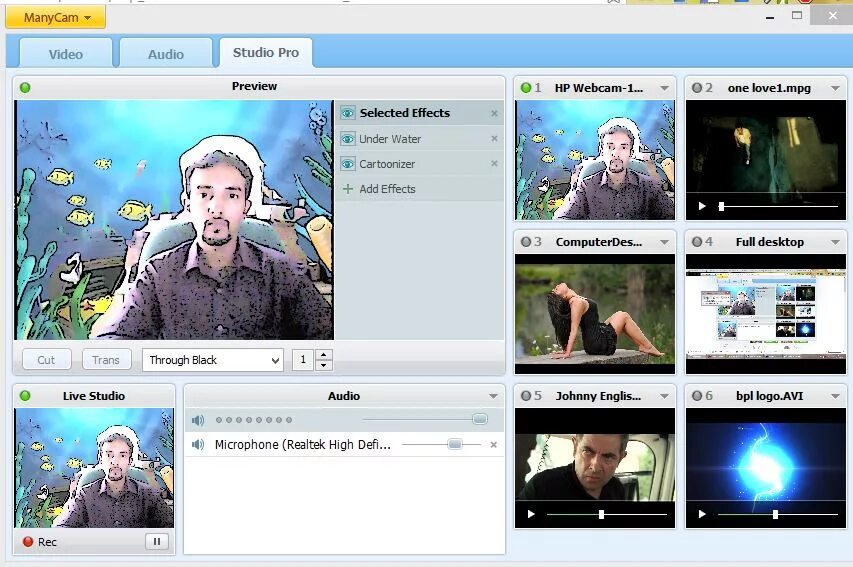Screen dimensions: 853x567
Task: Decrease the transition duration stepper
Action: point(324,365)
